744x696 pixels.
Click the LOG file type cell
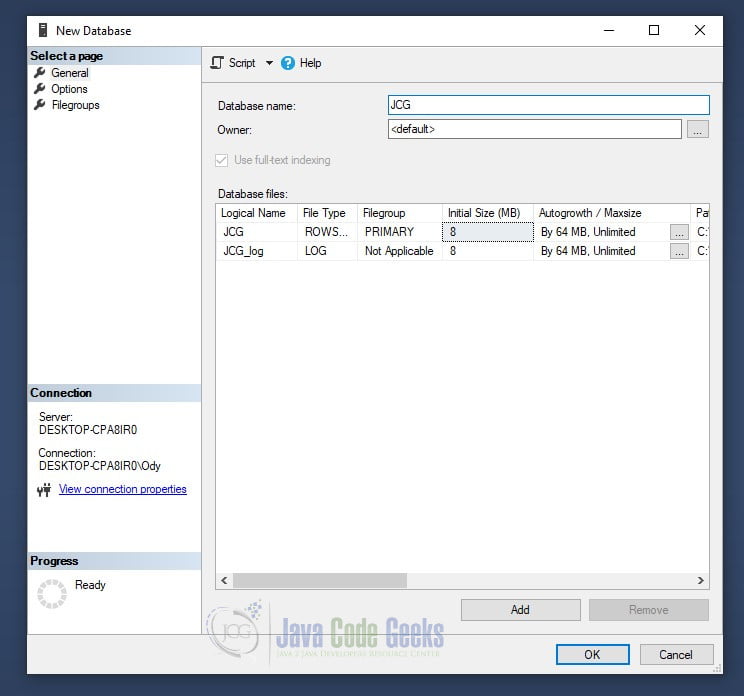coord(327,251)
